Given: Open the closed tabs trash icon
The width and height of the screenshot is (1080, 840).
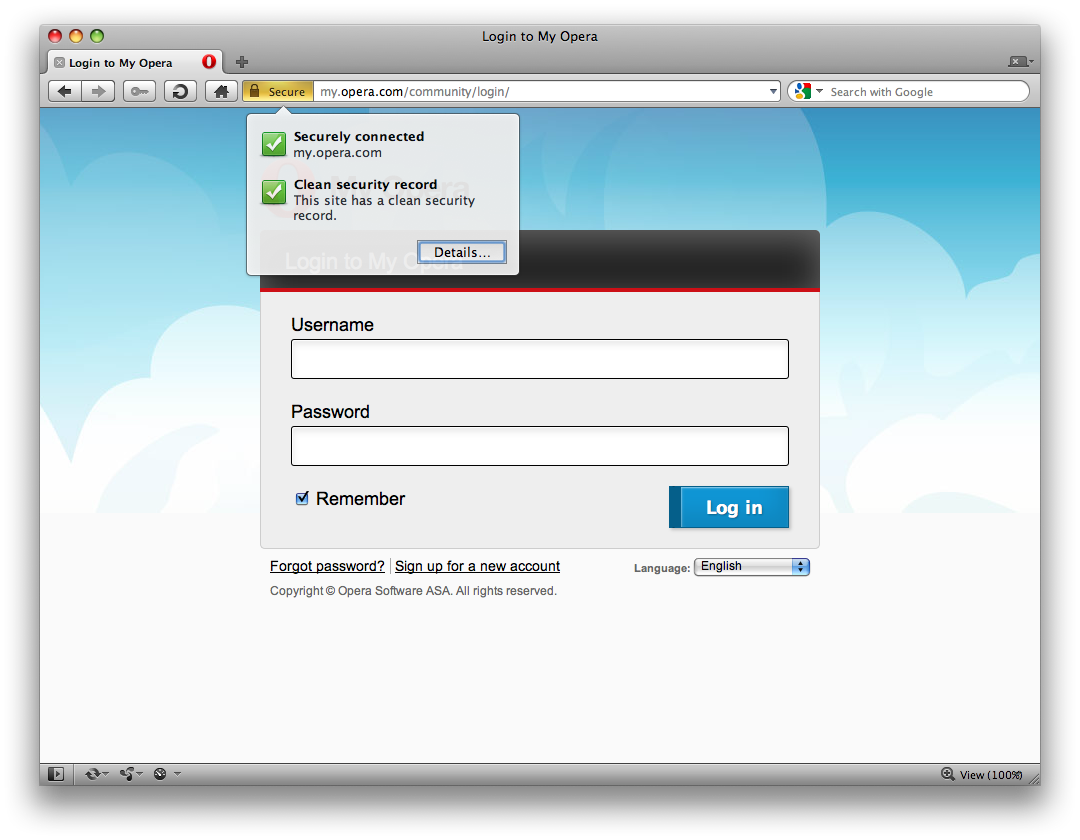Looking at the screenshot, I should 1018,62.
